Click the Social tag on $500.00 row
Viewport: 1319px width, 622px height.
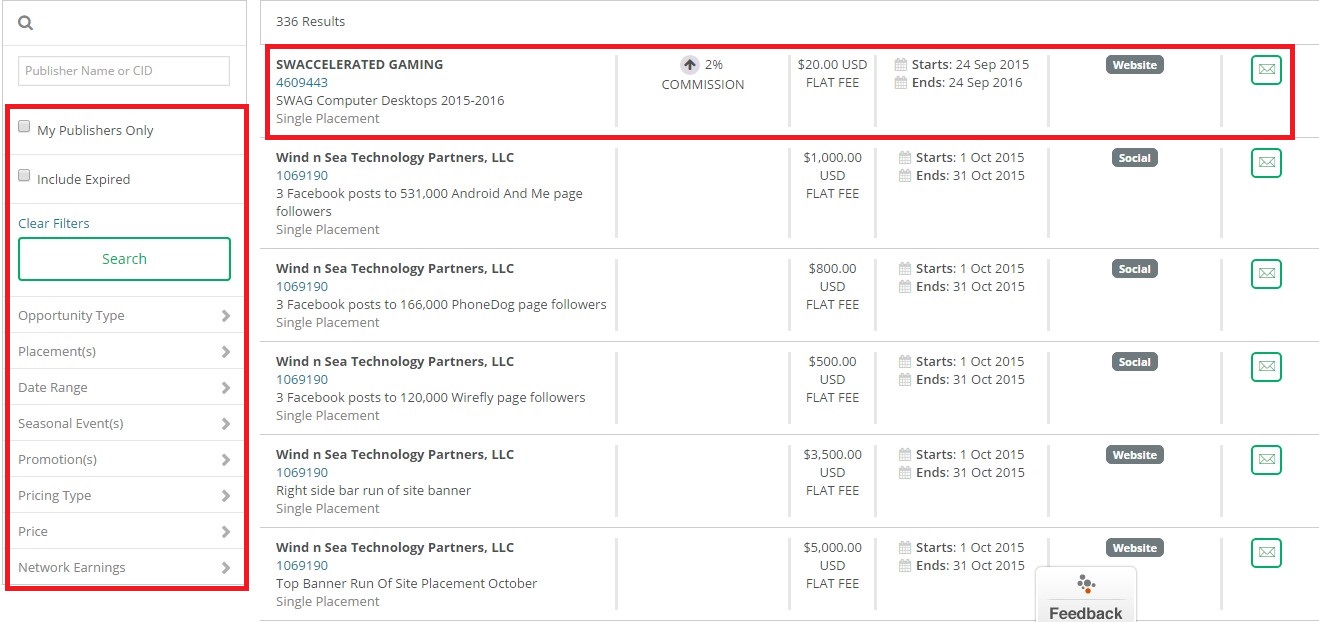click(1135, 362)
